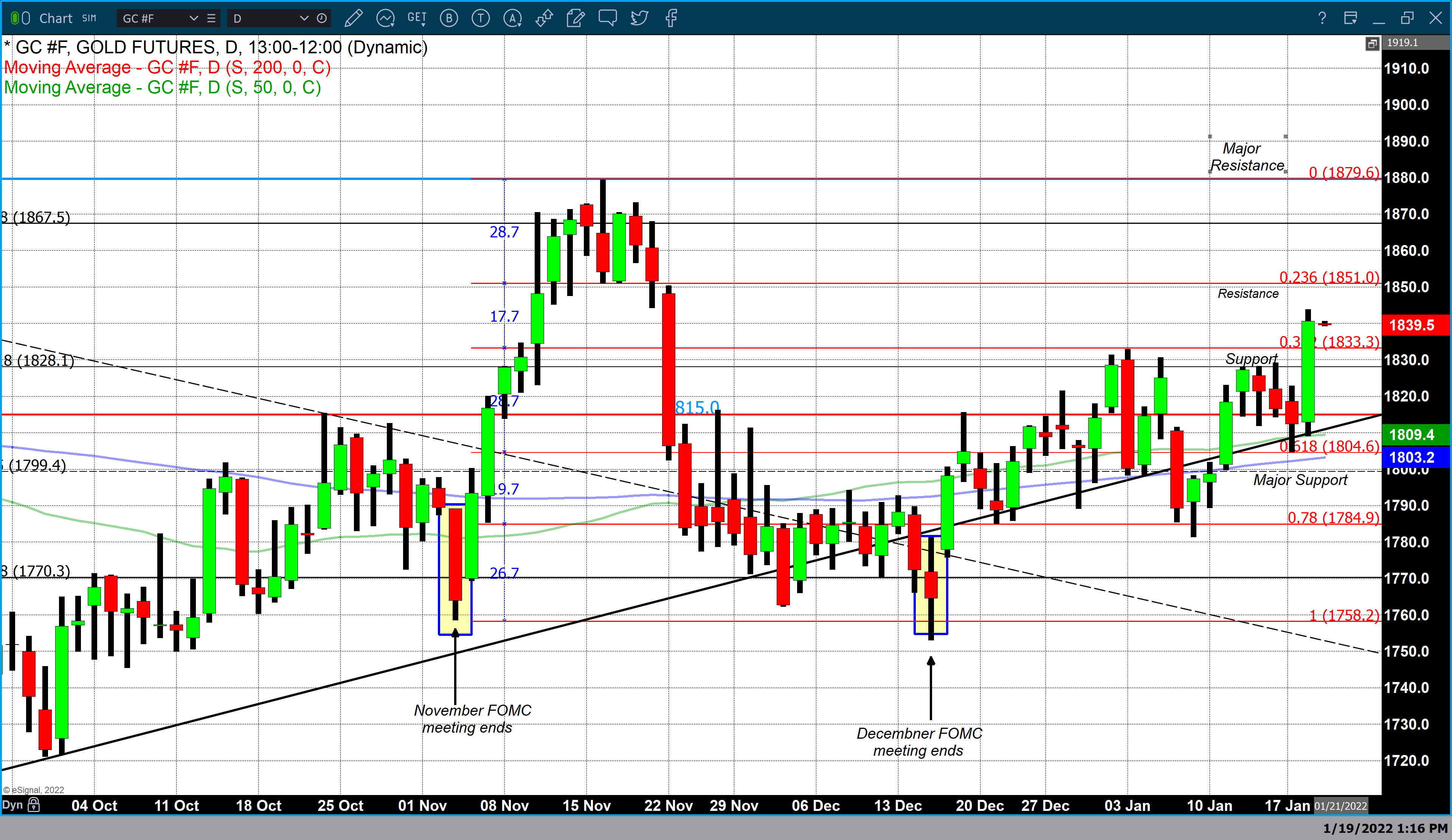The height and width of the screenshot is (840, 1452).
Task: Share chart via Facebook icon
Action: coord(671,19)
